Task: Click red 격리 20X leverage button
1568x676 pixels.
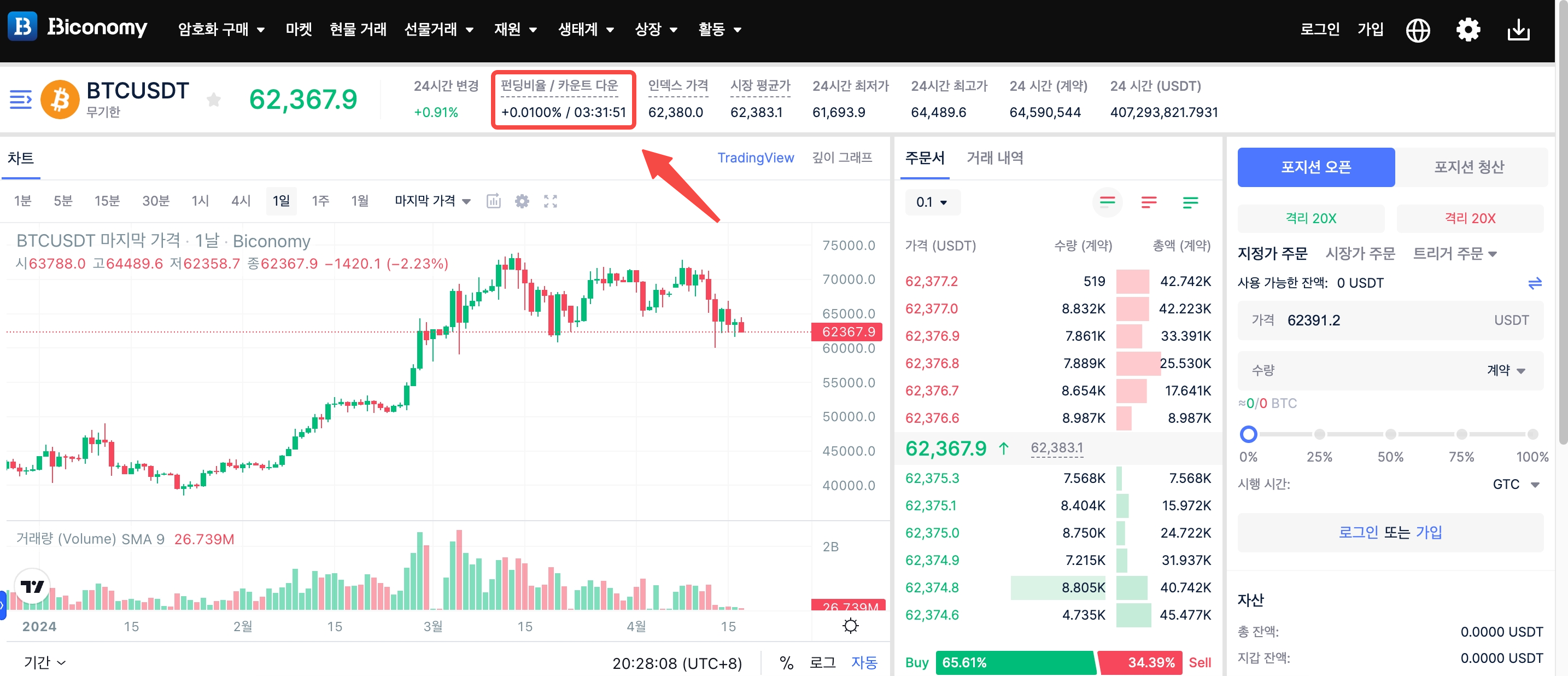Action: coord(1470,218)
